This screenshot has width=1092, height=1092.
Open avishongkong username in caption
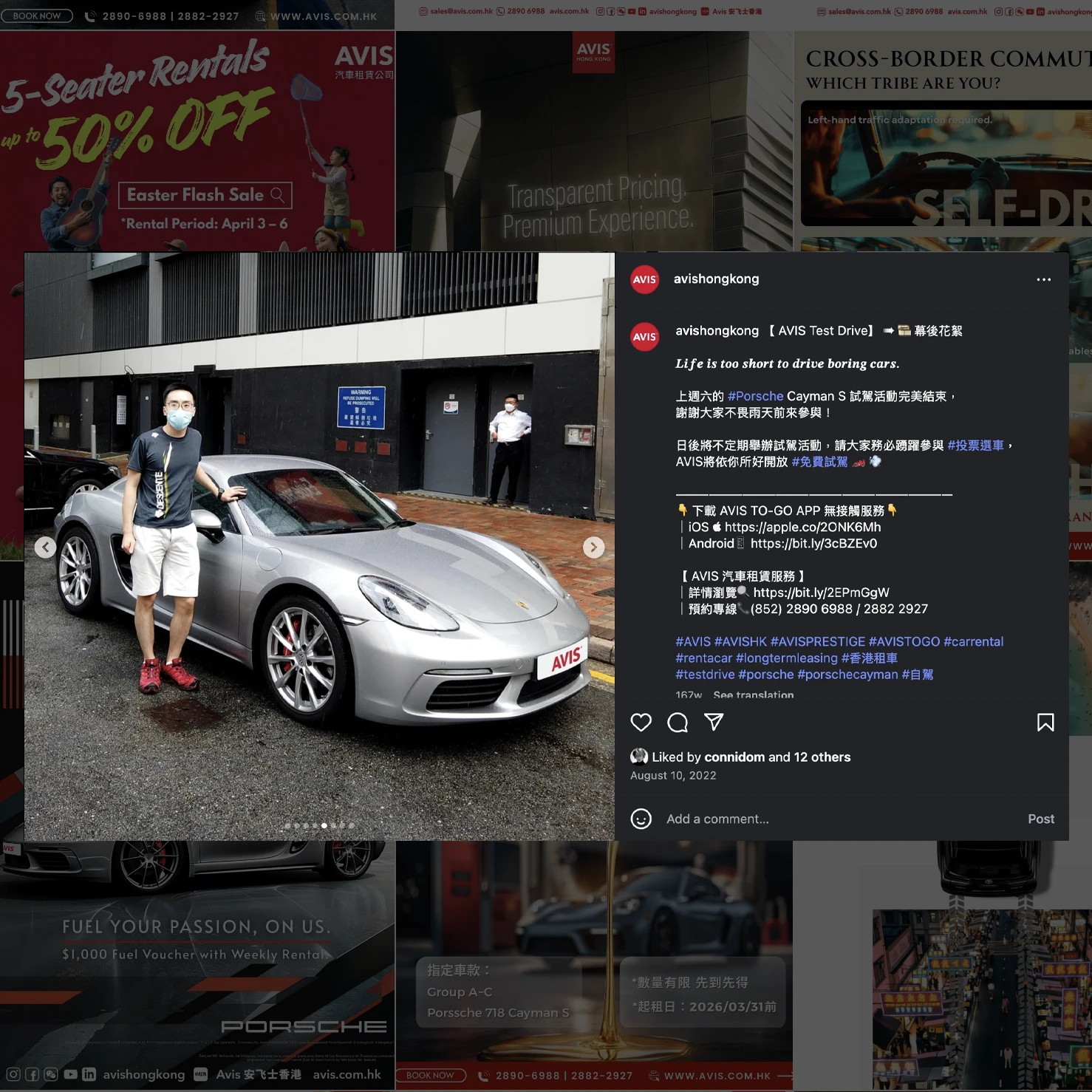pos(717,331)
